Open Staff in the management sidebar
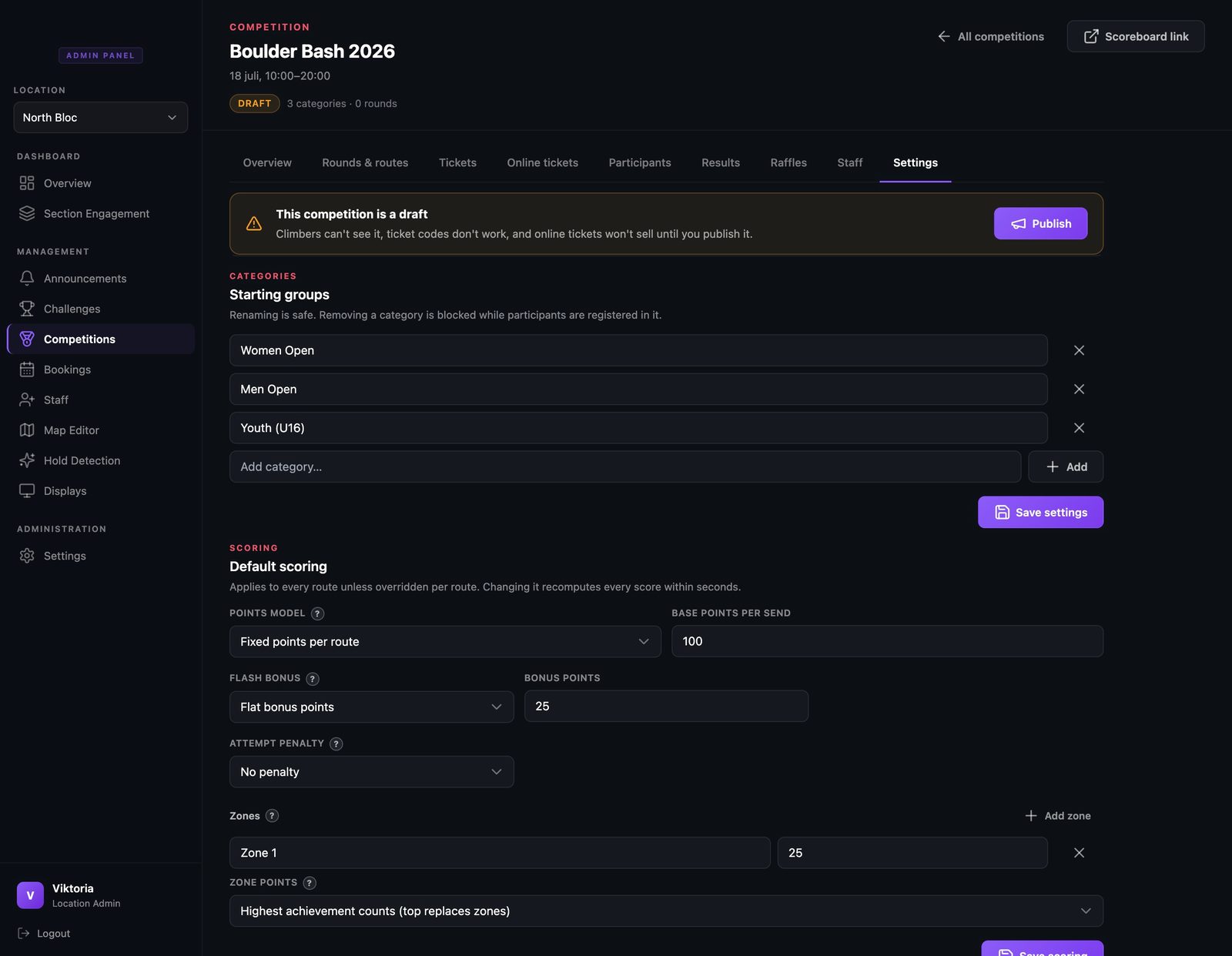The width and height of the screenshot is (1232, 956). pos(101,399)
